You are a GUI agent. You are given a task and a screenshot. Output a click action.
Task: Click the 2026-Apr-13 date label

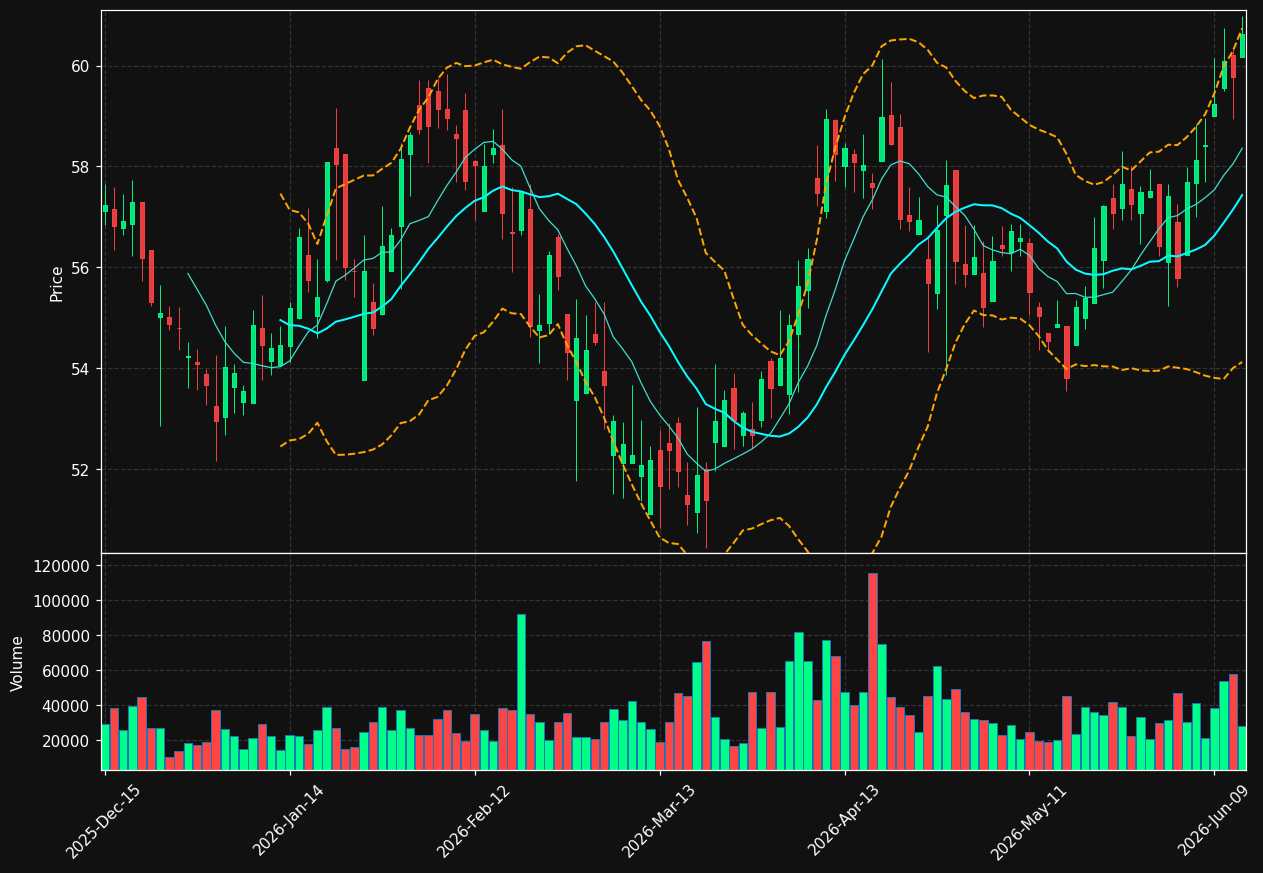(843, 822)
